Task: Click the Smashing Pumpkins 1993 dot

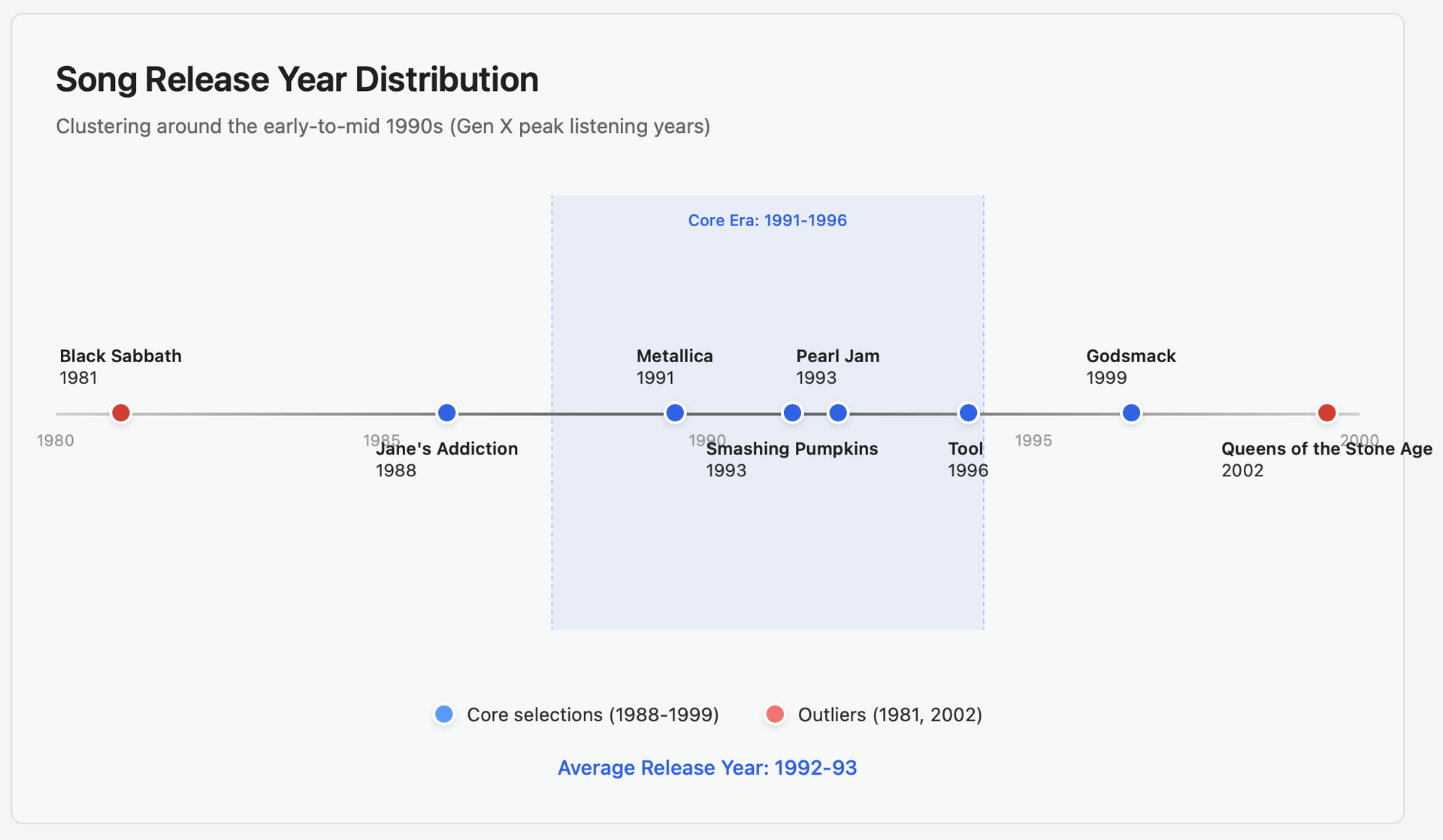Action: [791, 412]
